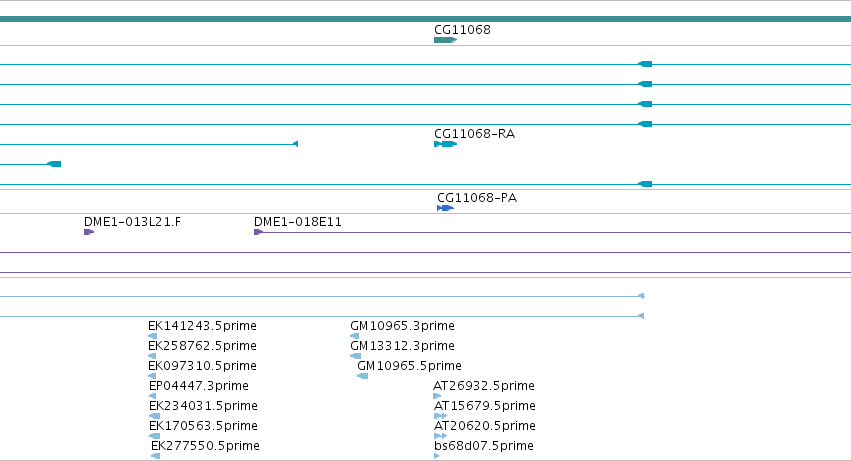
Task: Select the GM10965.3prime EST arrow
Action: (x=354, y=336)
